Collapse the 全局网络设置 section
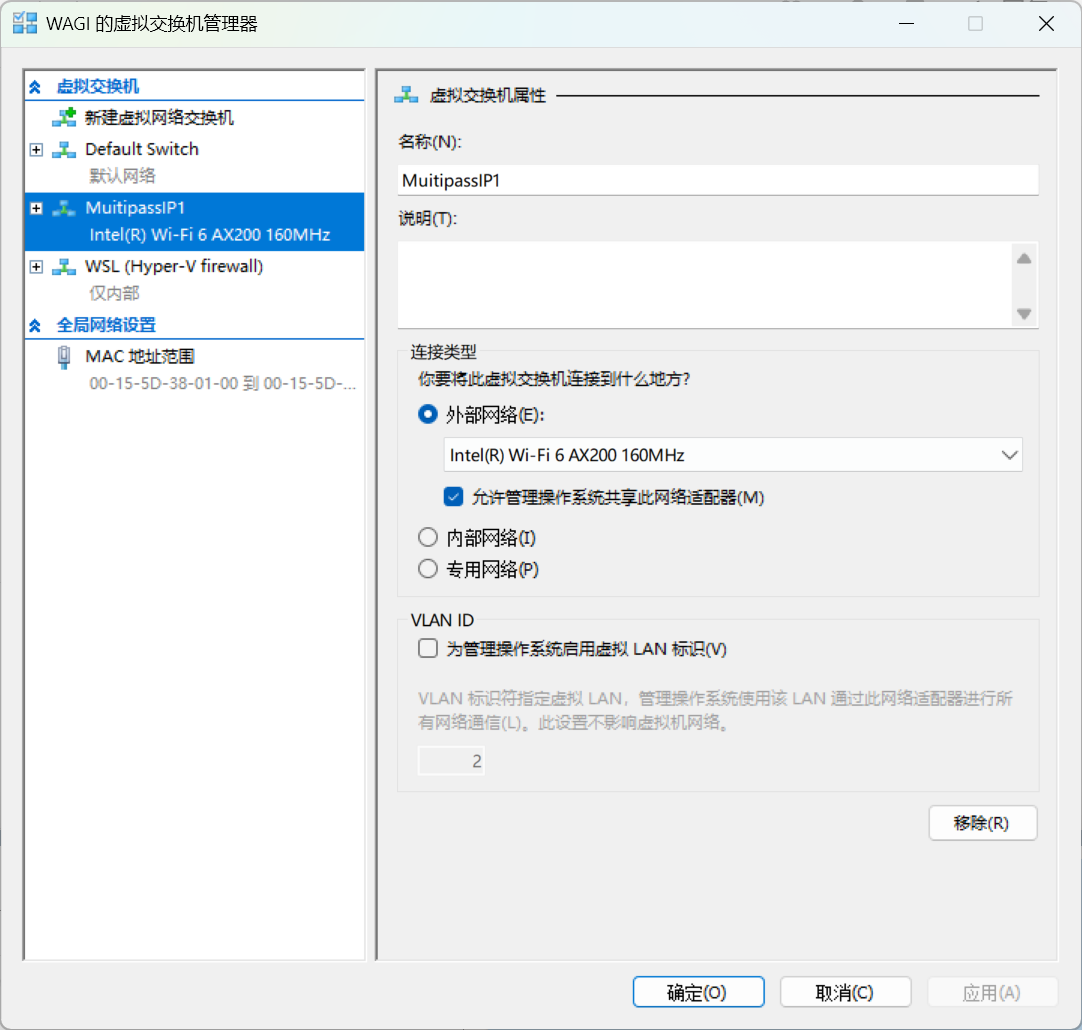This screenshot has height=1030, width=1082. pos(35,326)
